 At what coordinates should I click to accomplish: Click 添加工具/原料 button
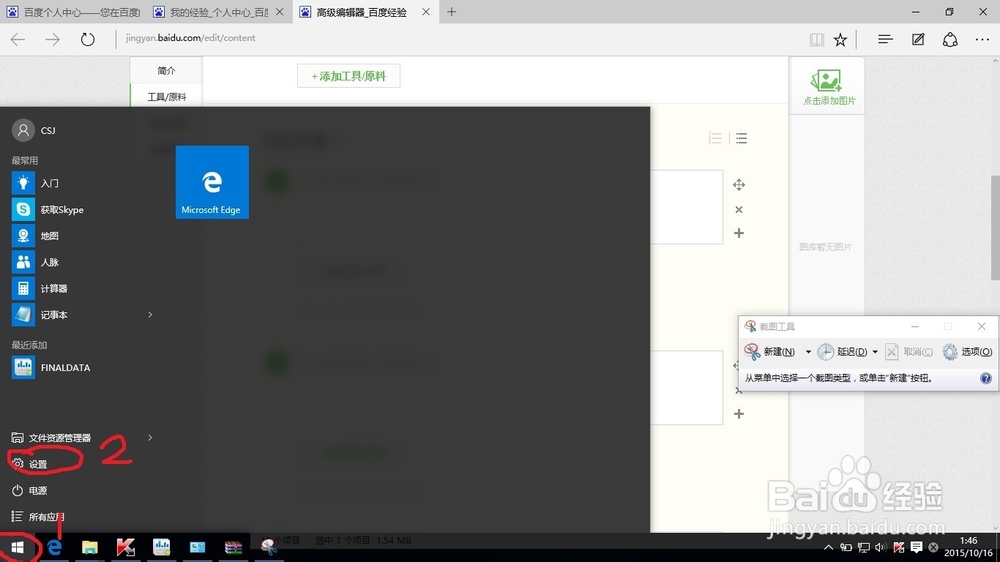(349, 76)
